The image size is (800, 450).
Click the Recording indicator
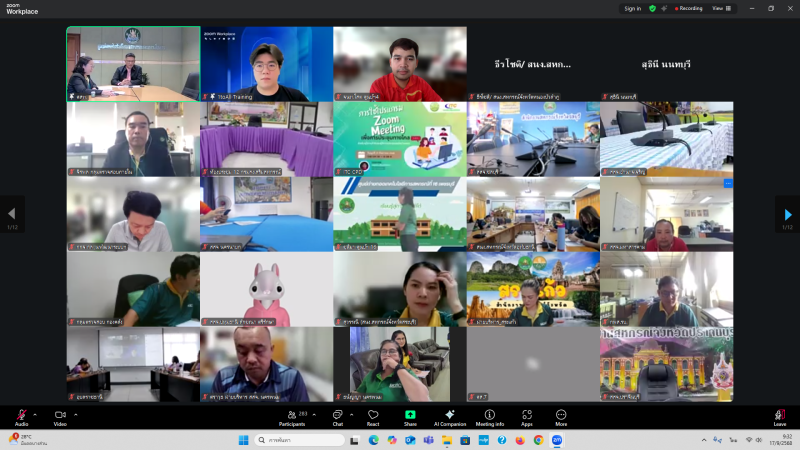point(688,8)
